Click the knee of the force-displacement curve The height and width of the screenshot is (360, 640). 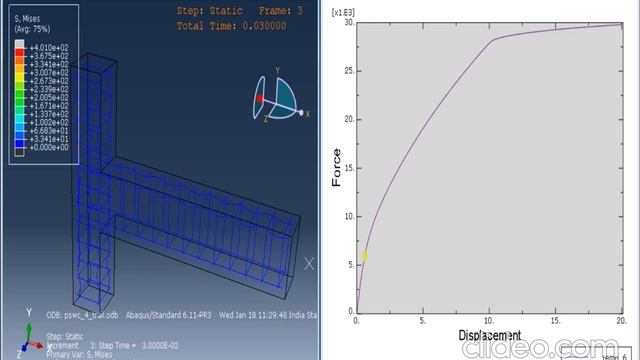[493, 40]
